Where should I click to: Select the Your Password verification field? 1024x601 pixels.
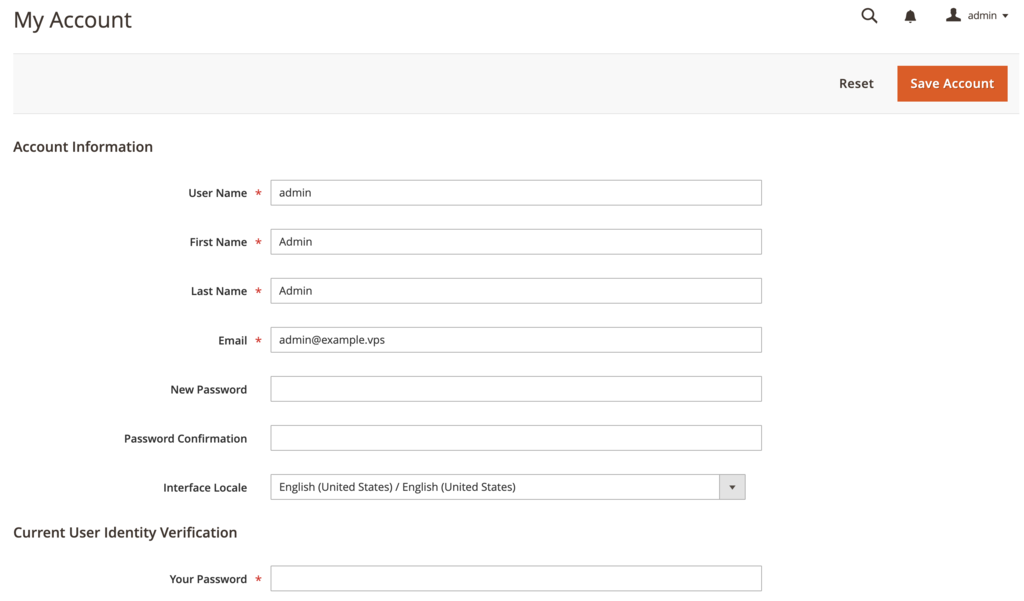[x=515, y=578]
